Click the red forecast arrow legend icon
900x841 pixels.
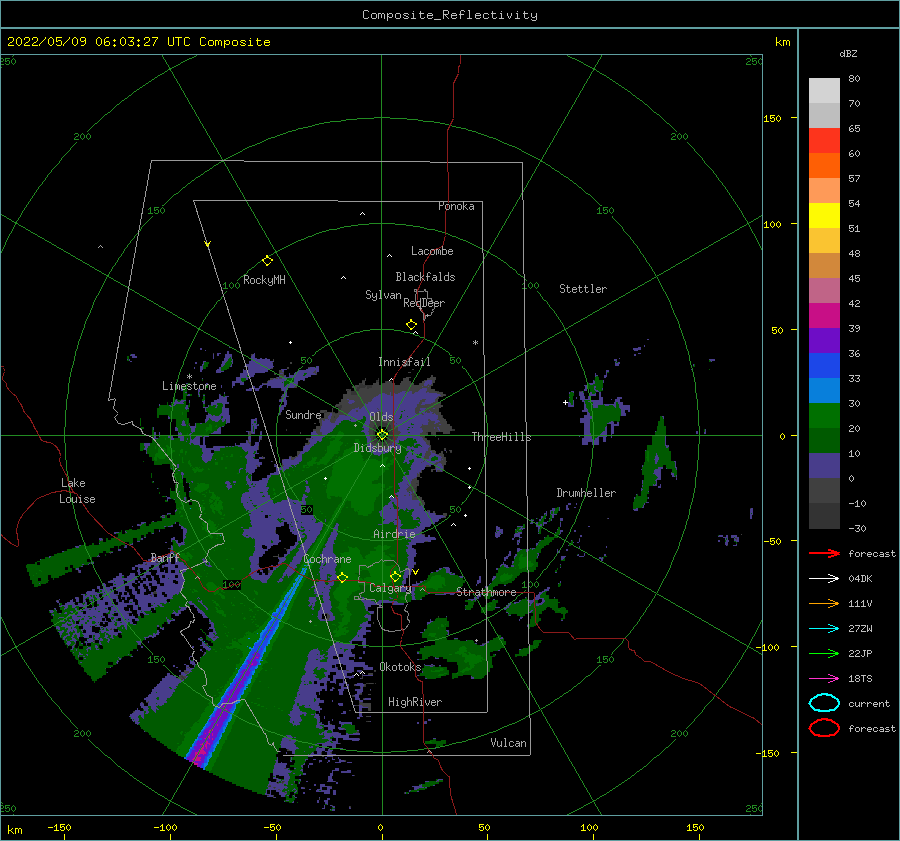coord(824,553)
